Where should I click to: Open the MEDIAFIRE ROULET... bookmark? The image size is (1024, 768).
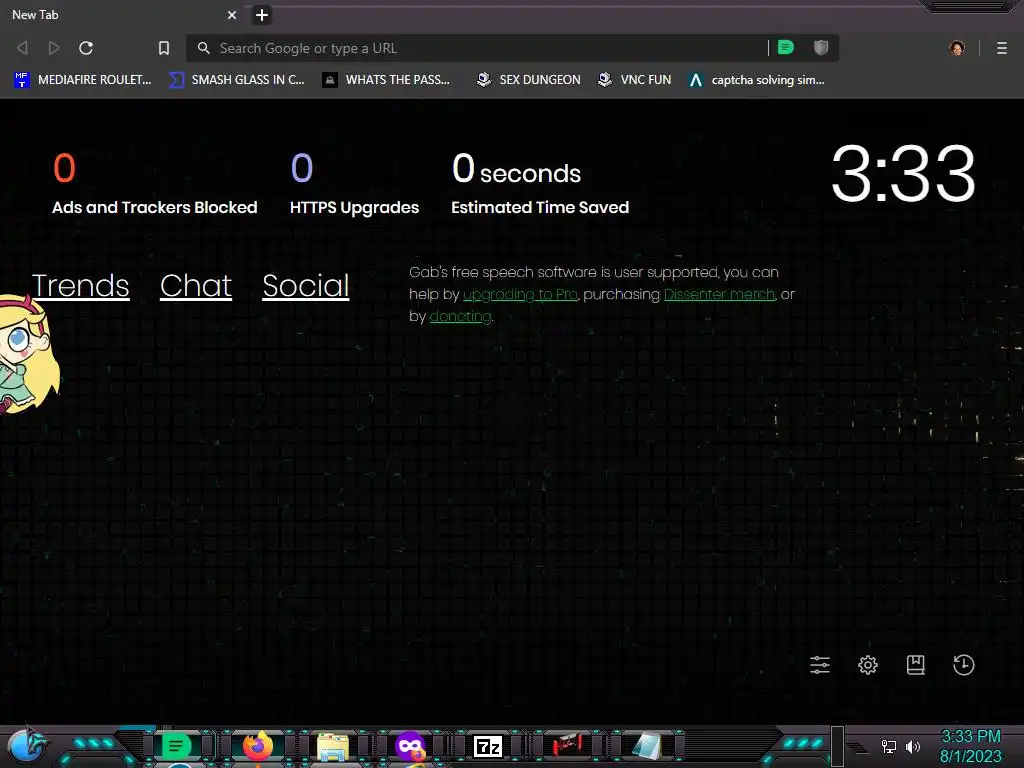tap(83, 80)
